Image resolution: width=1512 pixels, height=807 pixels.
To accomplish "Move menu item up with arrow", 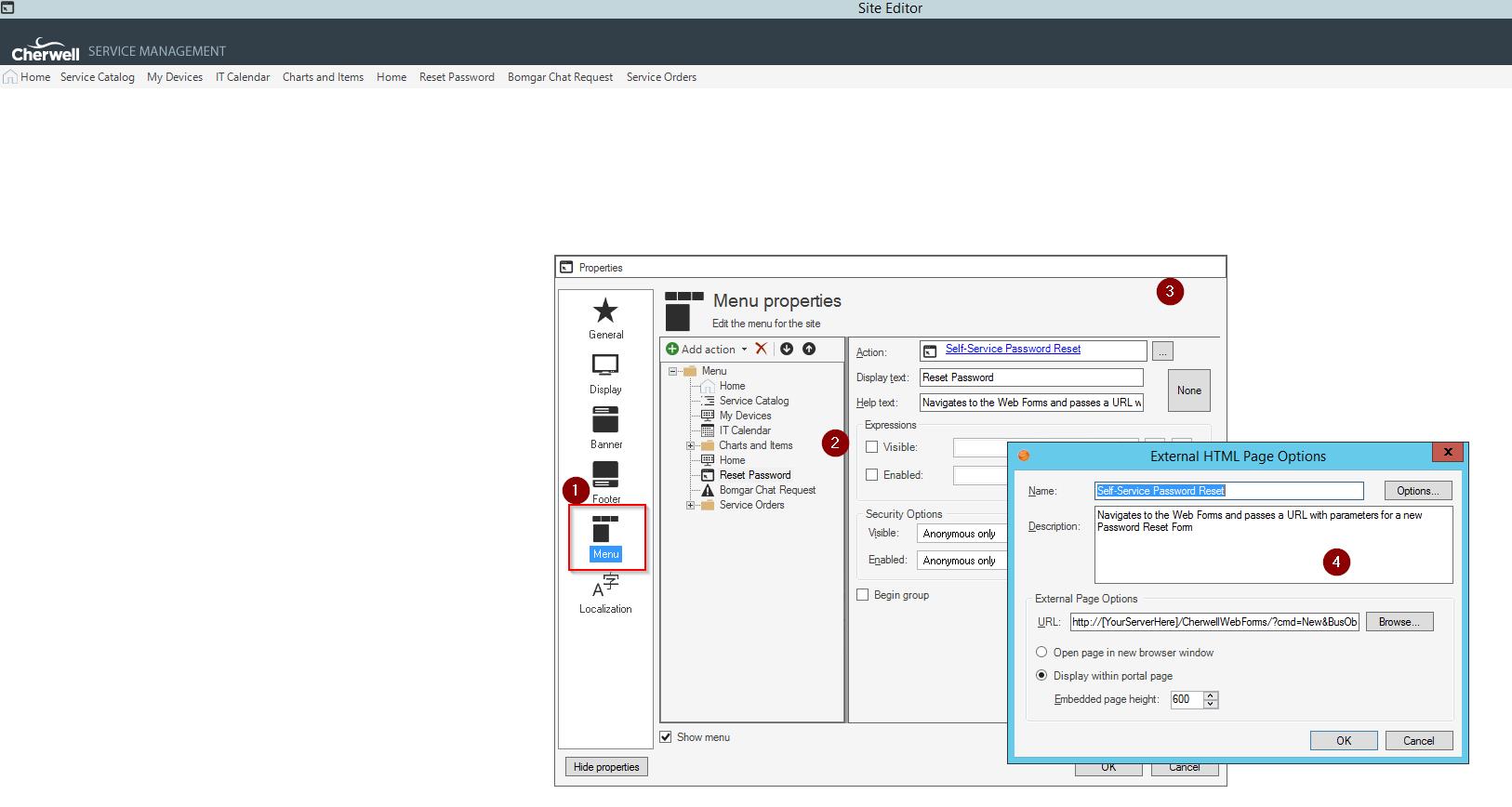I will (x=809, y=349).
